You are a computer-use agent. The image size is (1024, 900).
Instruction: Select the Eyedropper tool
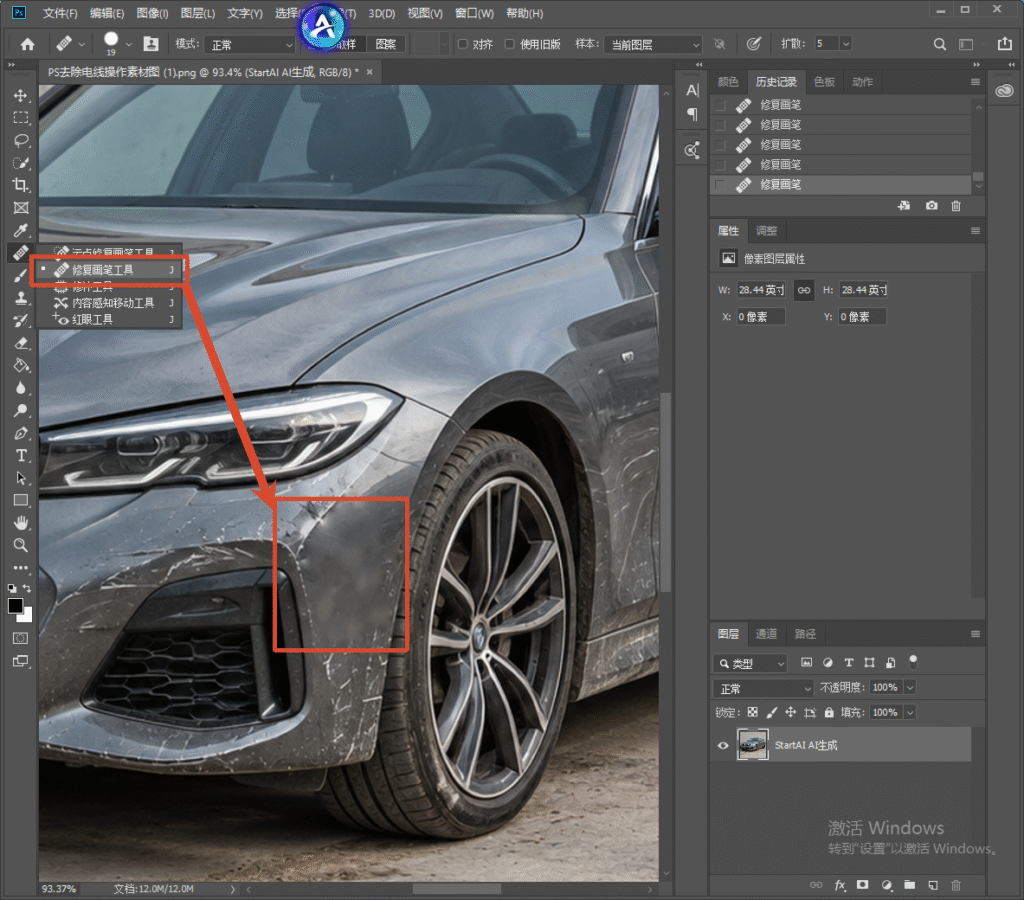click(x=21, y=230)
